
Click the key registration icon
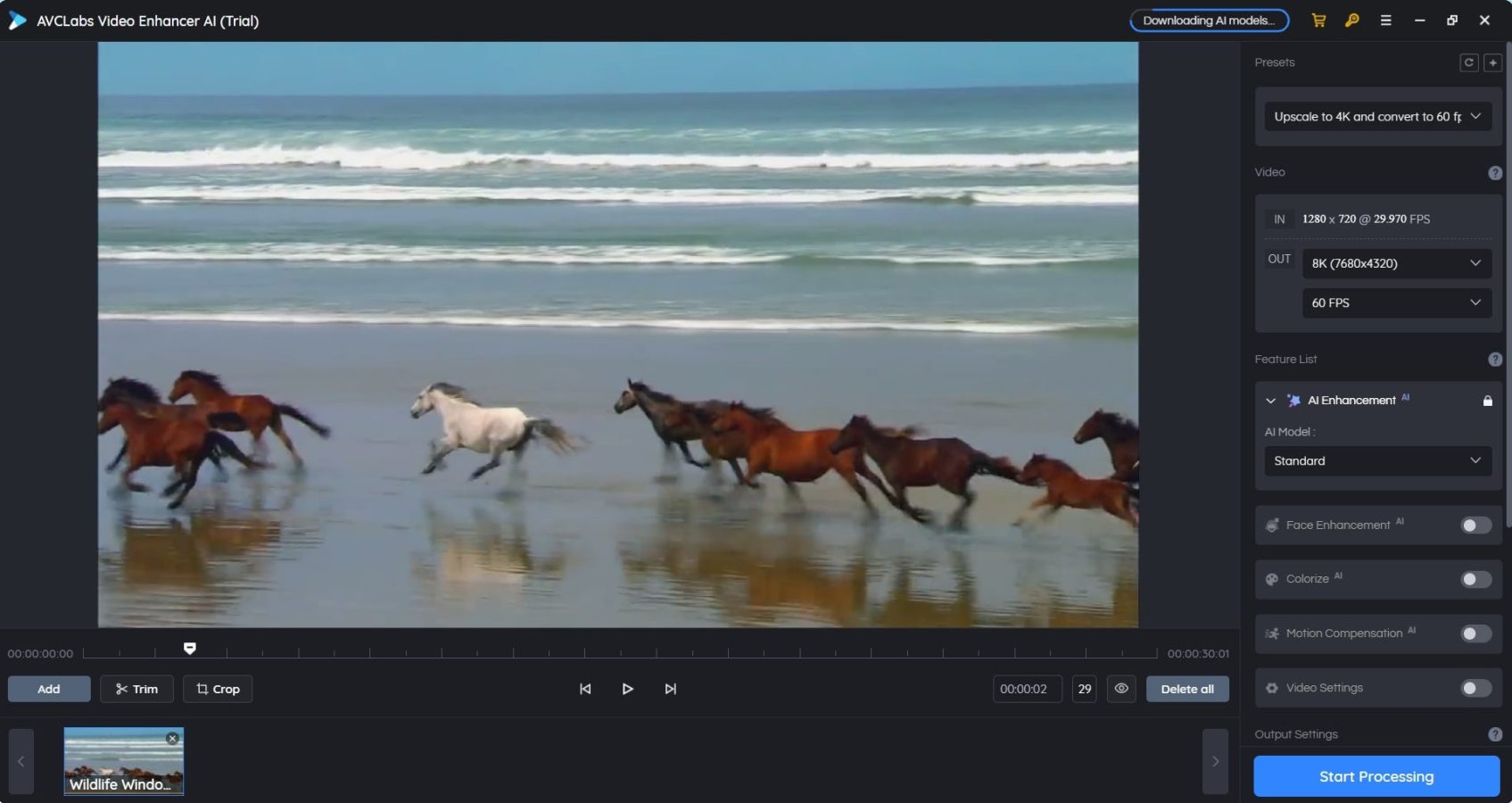pos(1351,20)
